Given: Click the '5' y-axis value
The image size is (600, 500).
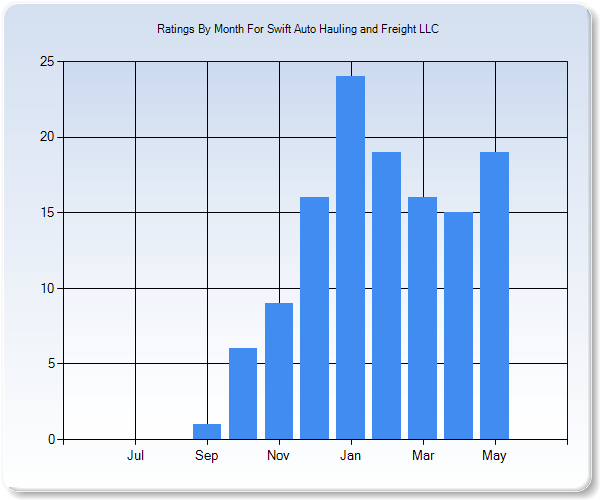Looking at the screenshot, I should pos(51,364).
